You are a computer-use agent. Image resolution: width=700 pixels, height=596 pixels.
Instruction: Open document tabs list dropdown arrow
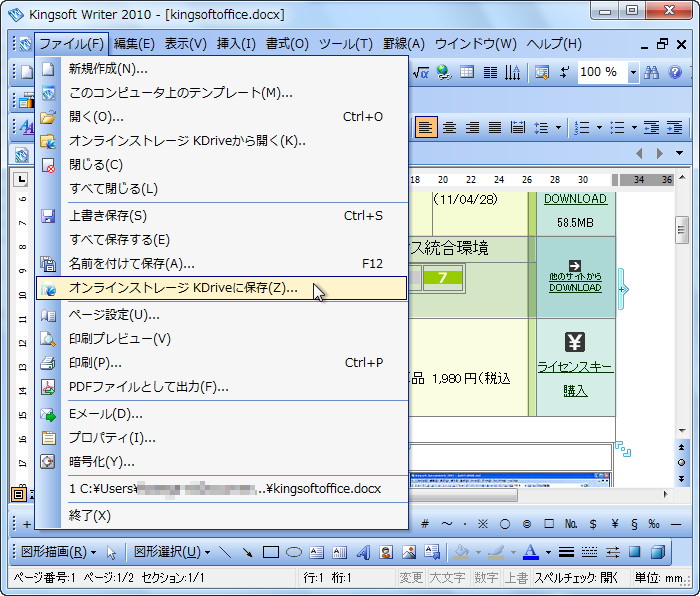click(679, 153)
